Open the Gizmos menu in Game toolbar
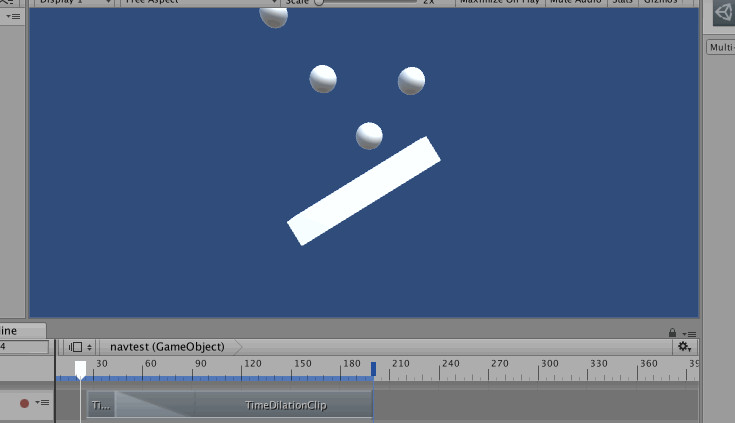This screenshot has width=735, height=423. 660,2
